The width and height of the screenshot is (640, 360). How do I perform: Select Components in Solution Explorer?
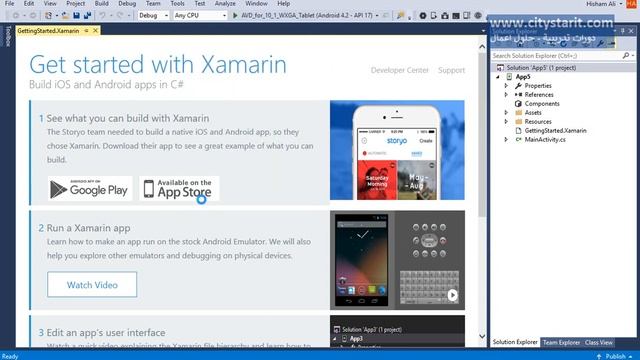pyautogui.click(x=542, y=104)
